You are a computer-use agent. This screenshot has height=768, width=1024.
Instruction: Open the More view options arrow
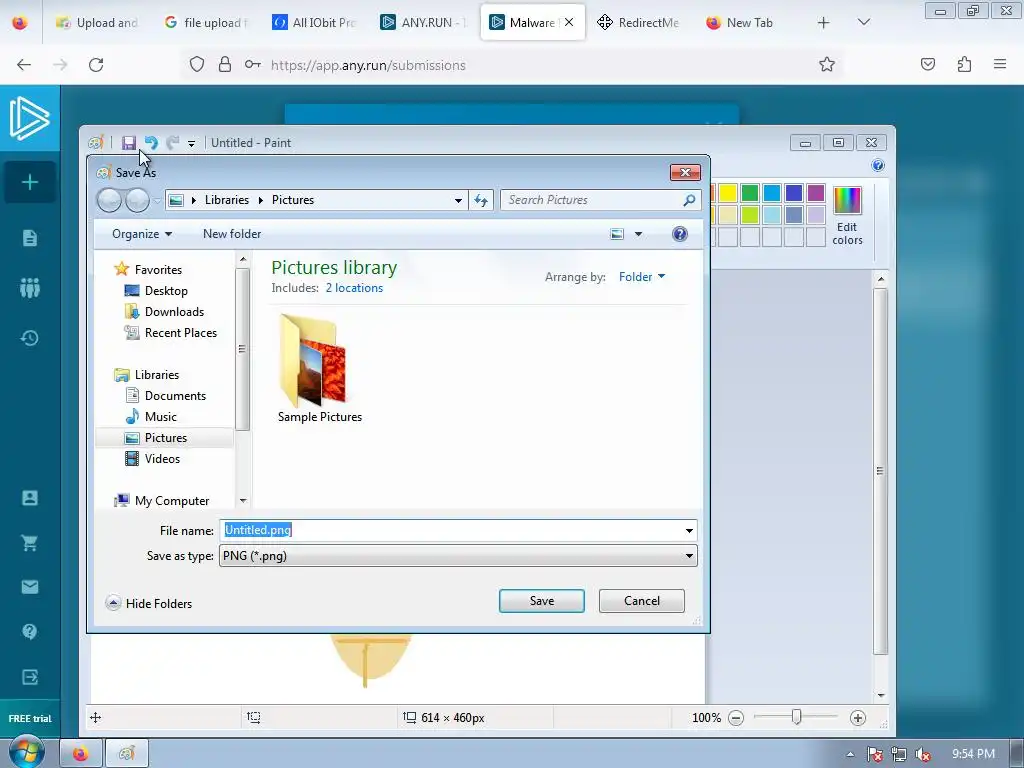639,234
